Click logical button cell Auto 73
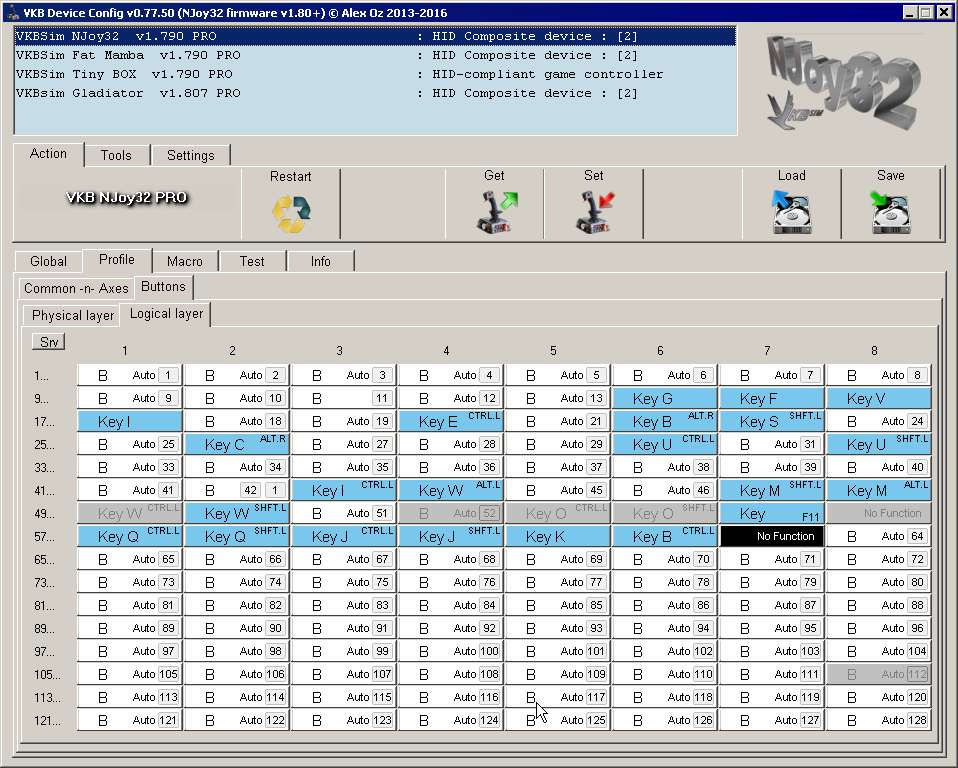The height and width of the screenshot is (768, 958). (x=130, y=582)
